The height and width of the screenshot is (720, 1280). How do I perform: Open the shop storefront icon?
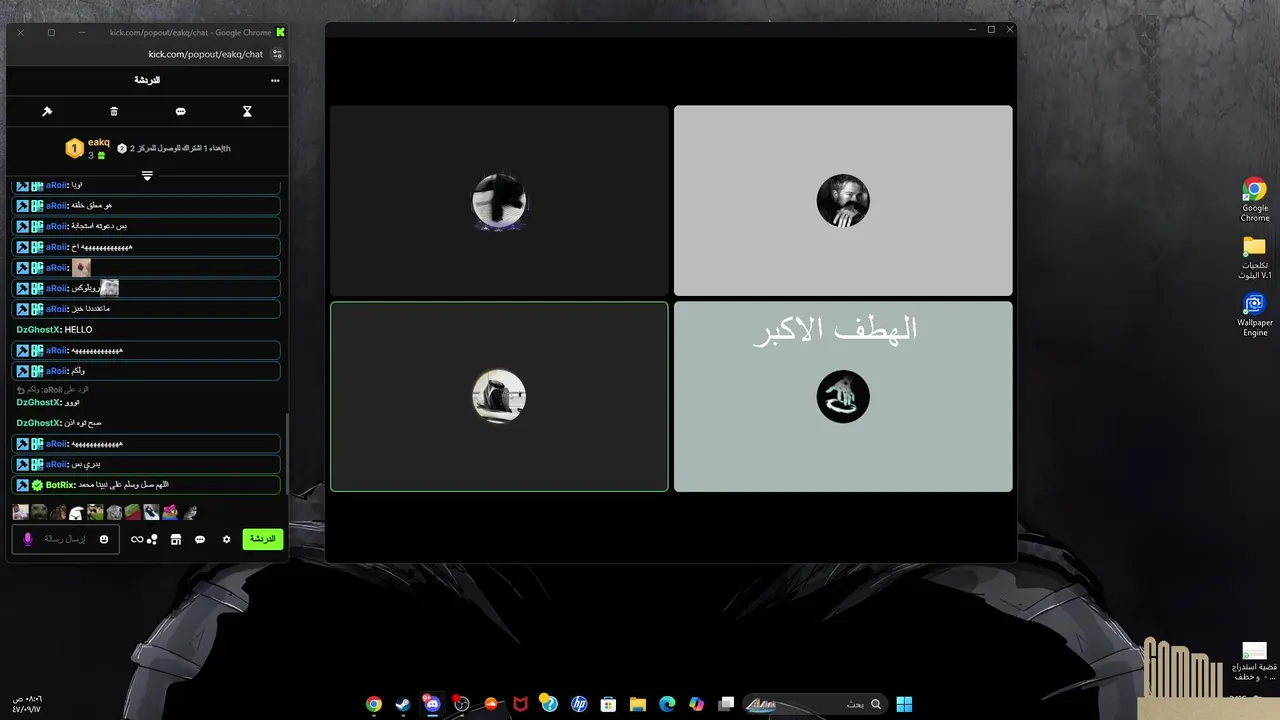(x=176, y=539)
